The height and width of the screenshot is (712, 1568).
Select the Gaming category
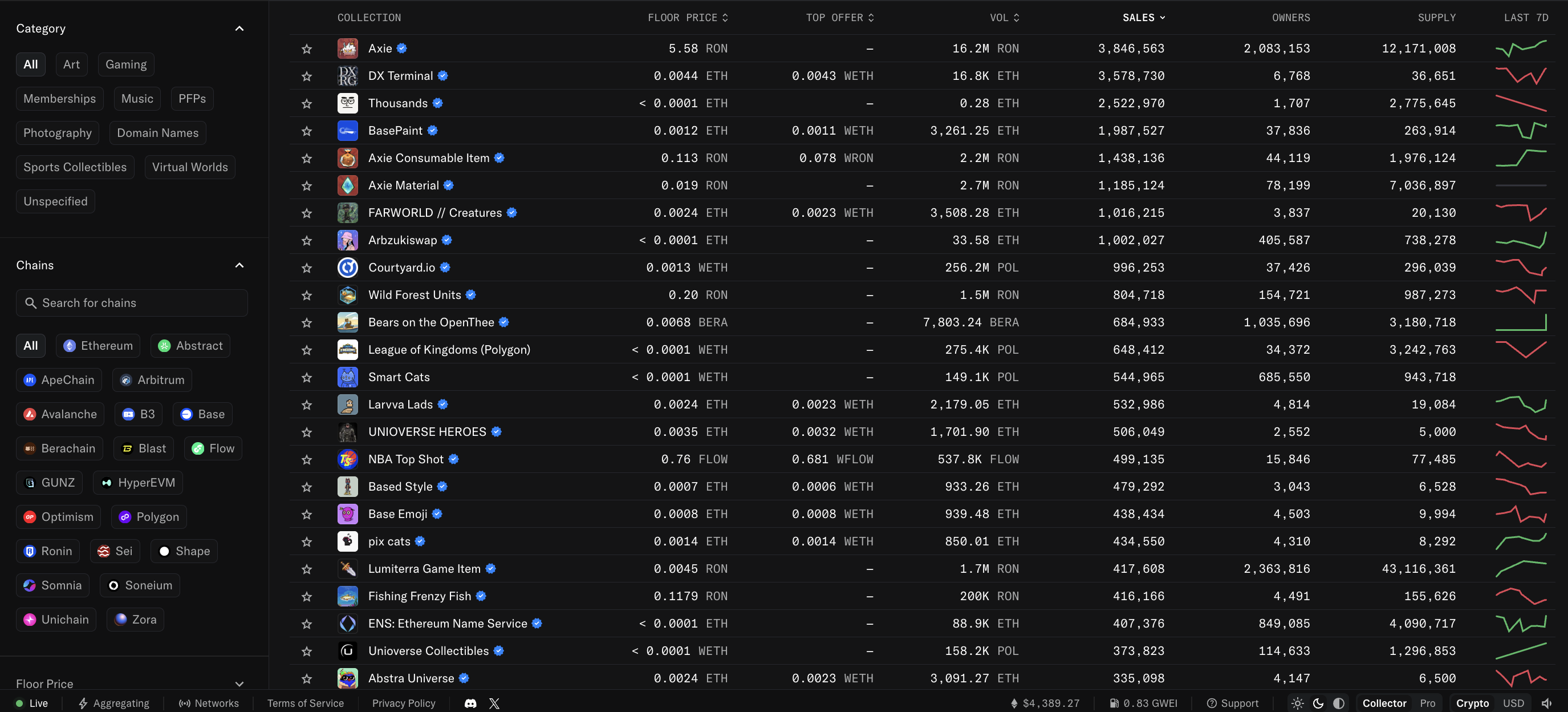[x=126, y=64]
